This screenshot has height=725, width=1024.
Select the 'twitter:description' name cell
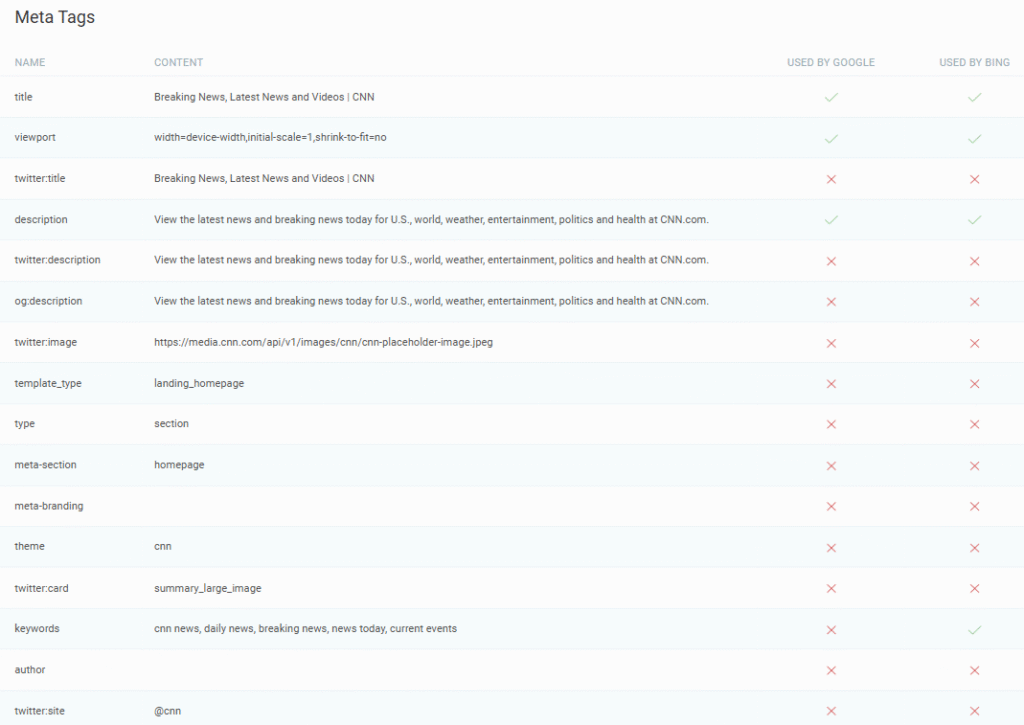57,260
